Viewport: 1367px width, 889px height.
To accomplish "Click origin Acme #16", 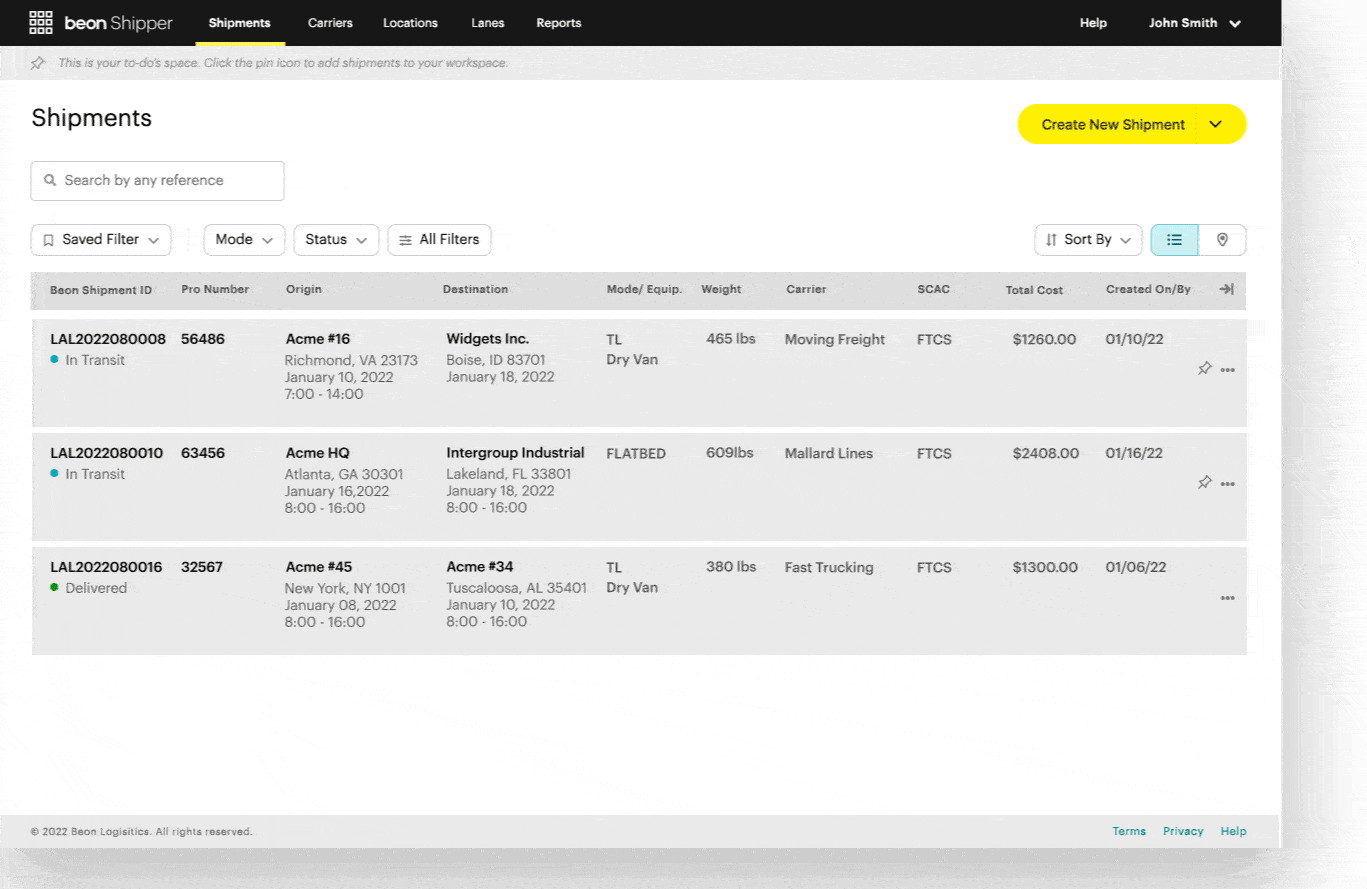I will click(318, 339).
